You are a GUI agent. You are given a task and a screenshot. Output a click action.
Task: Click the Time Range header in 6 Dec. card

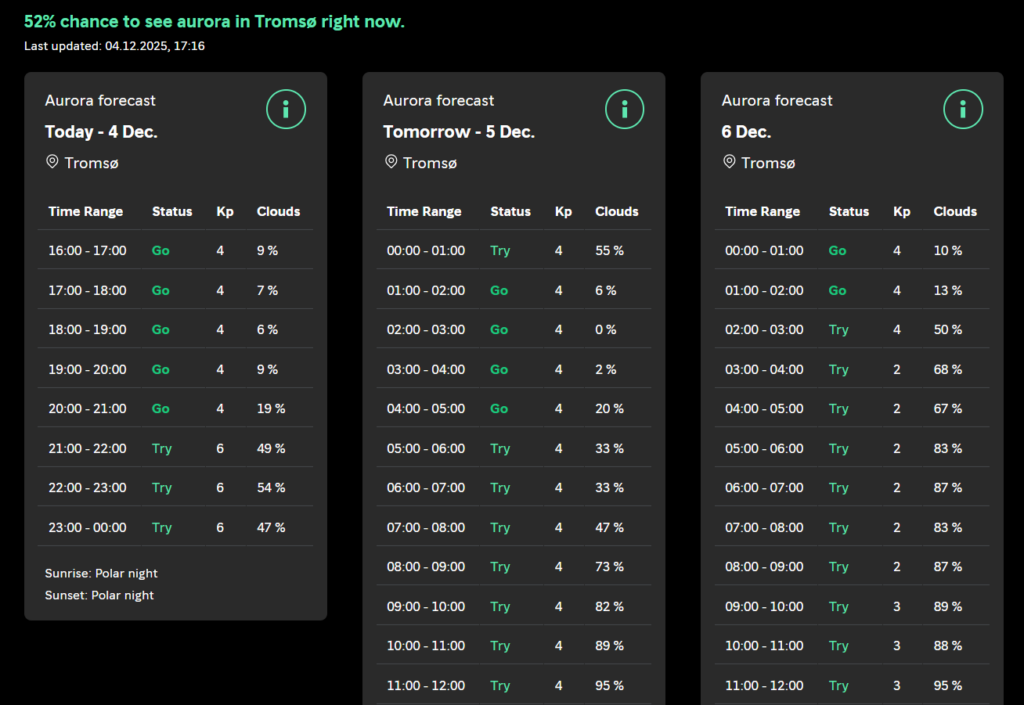[x=762, y=211]
